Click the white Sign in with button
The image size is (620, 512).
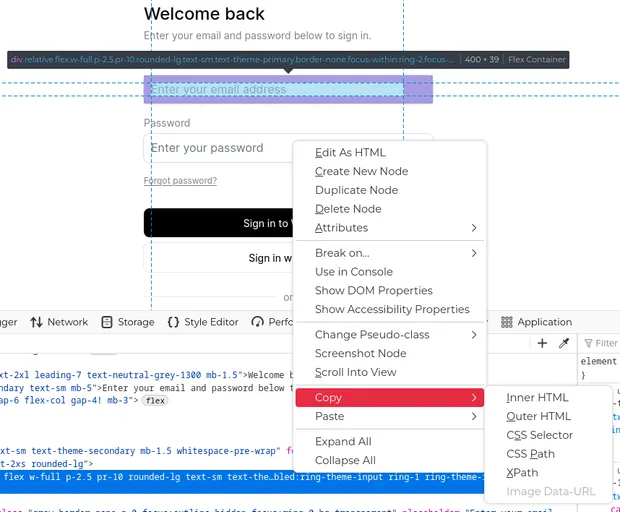218,258
